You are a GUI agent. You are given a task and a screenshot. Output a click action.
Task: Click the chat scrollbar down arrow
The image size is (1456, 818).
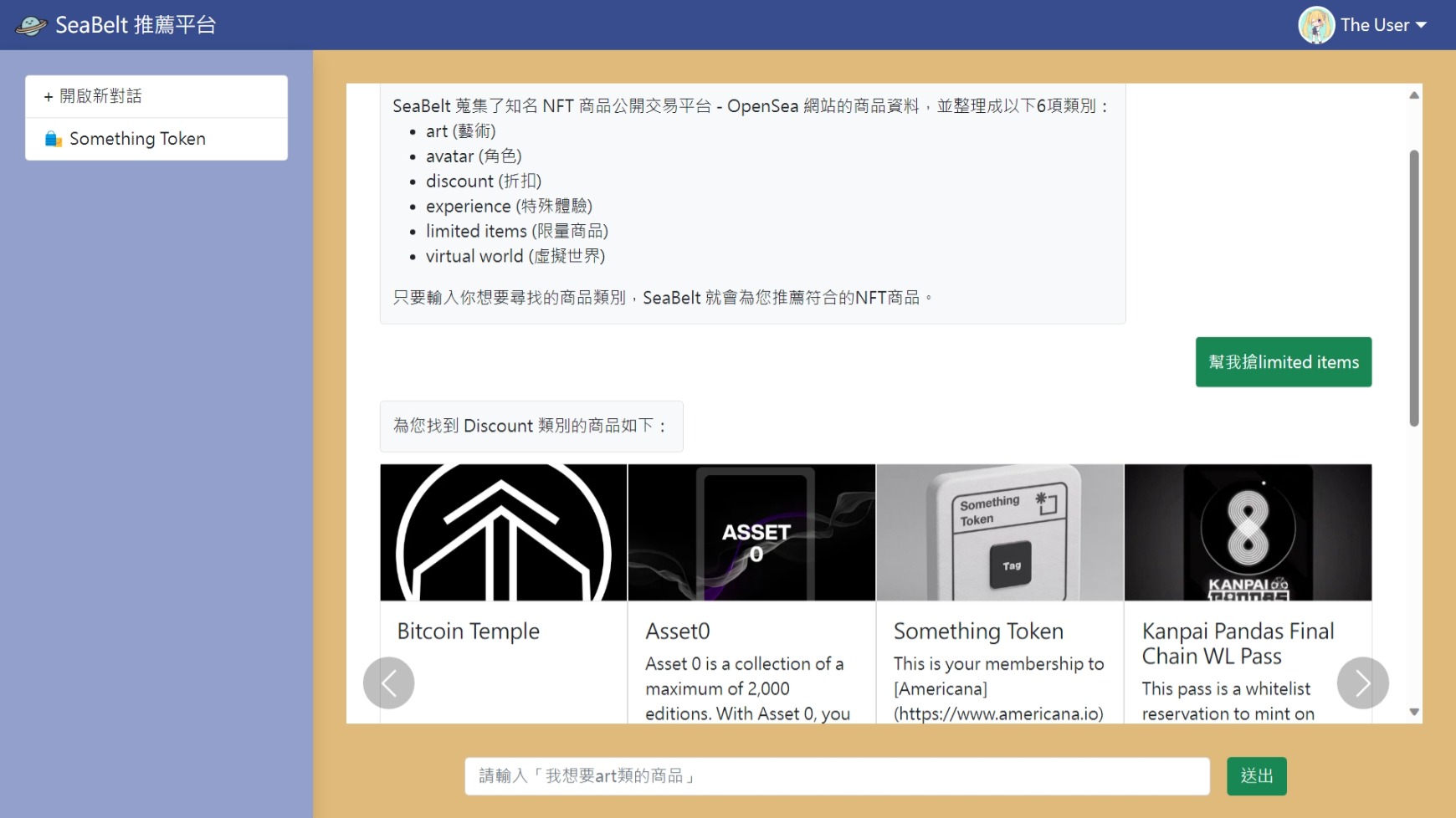(1414, 712)
